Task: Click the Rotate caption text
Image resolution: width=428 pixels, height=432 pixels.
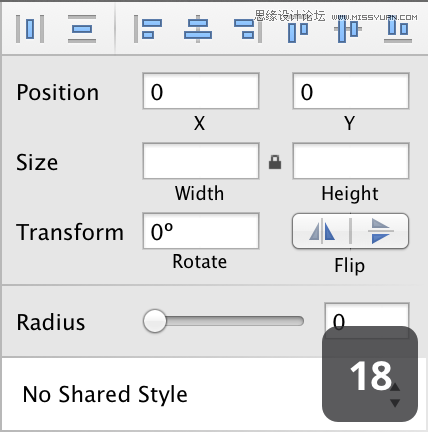Action: pos(199,262)
